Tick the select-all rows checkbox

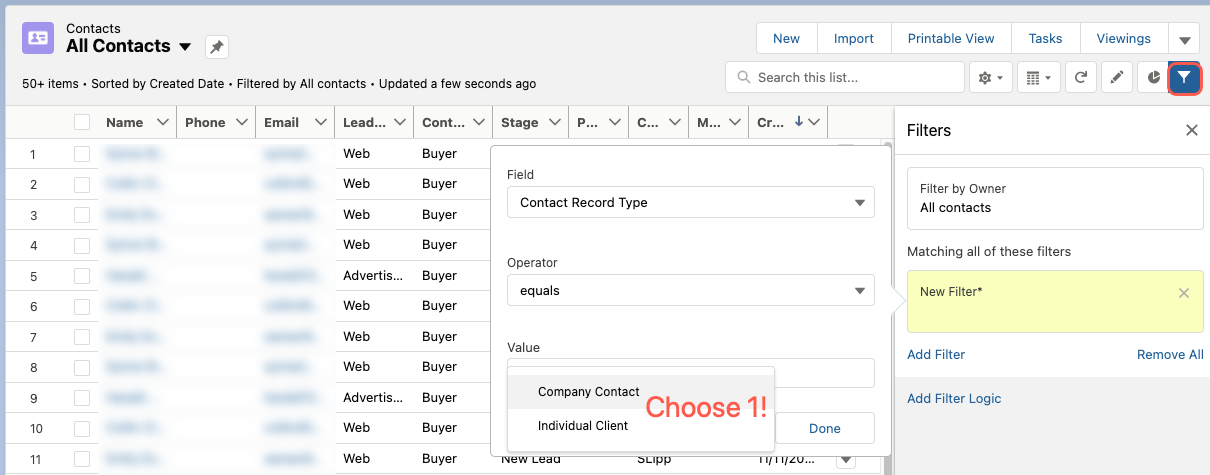click(82, 122)
